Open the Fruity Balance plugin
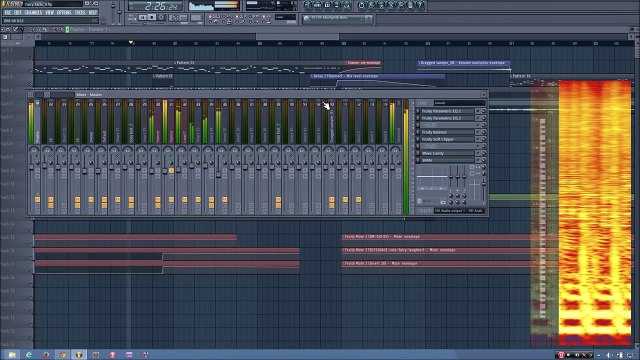Viewport: 640px width, 360px height. [x=447, y=132]
